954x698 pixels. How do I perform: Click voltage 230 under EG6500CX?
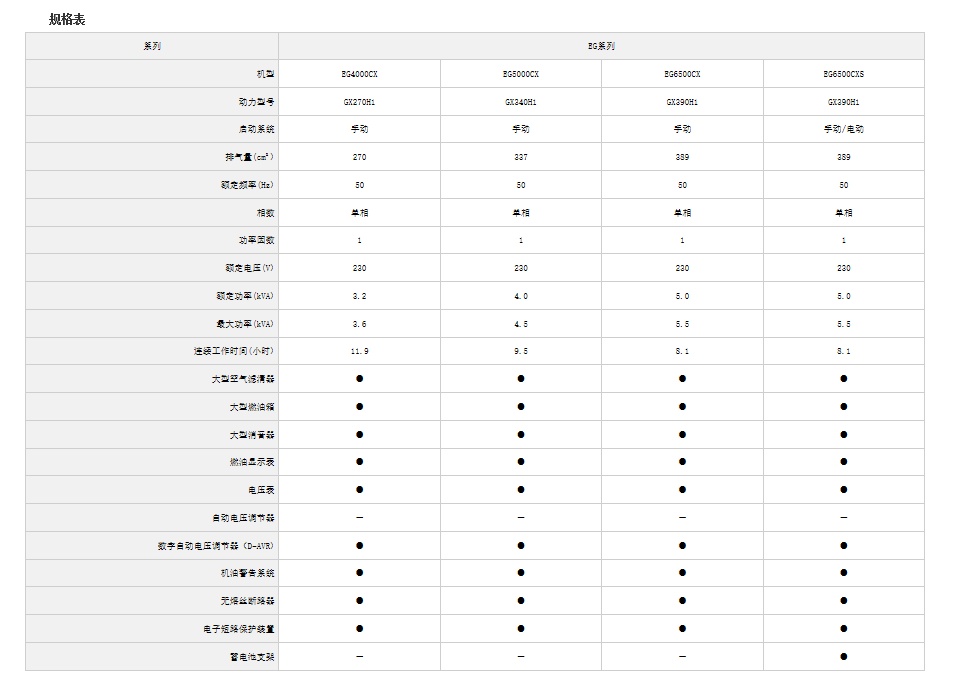point(682,268)
